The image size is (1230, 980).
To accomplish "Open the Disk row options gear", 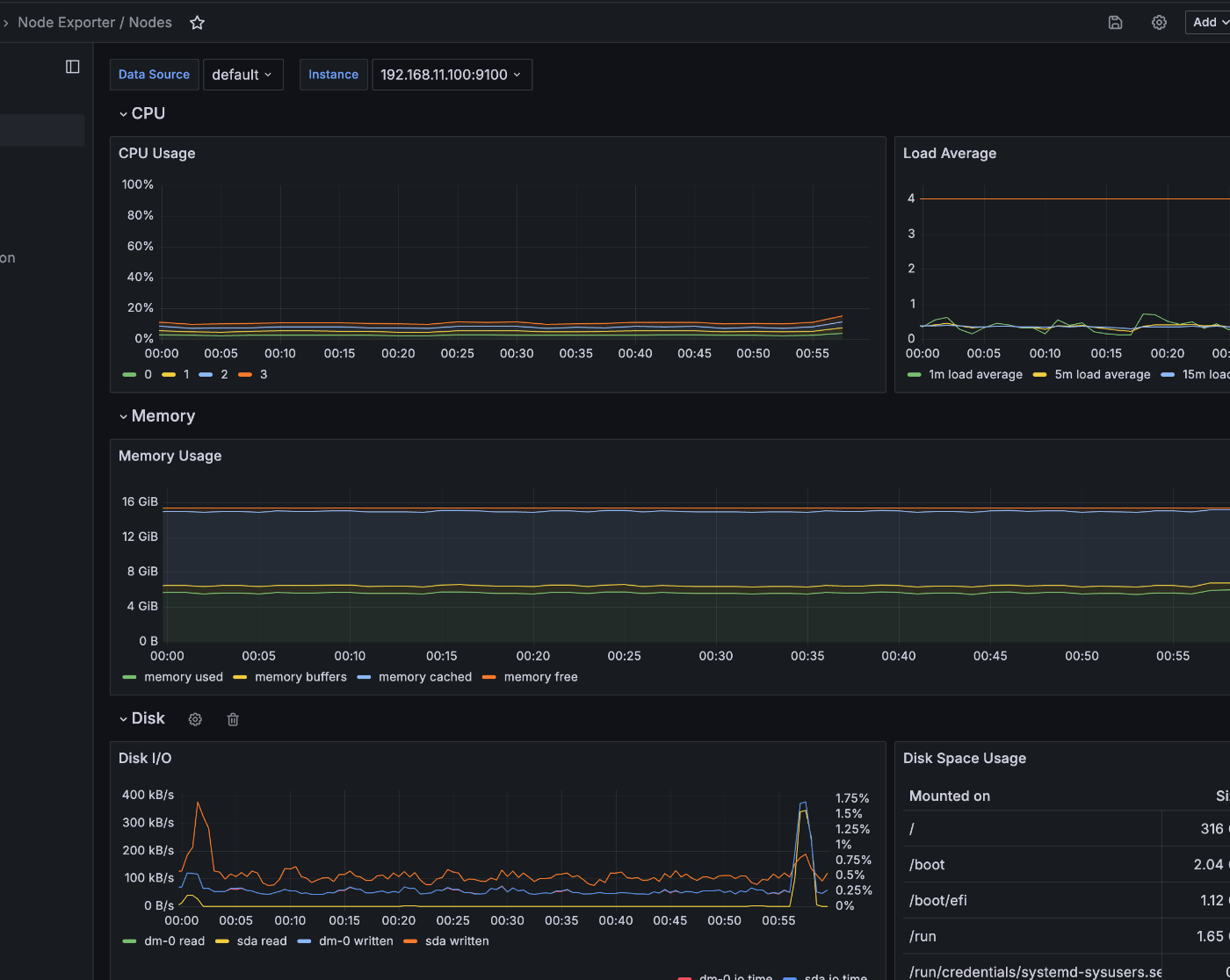I will click(195, 719).
